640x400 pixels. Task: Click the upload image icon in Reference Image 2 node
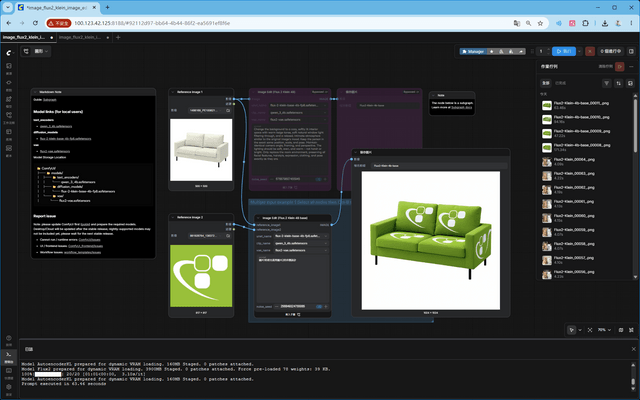(x=228, y=236)
